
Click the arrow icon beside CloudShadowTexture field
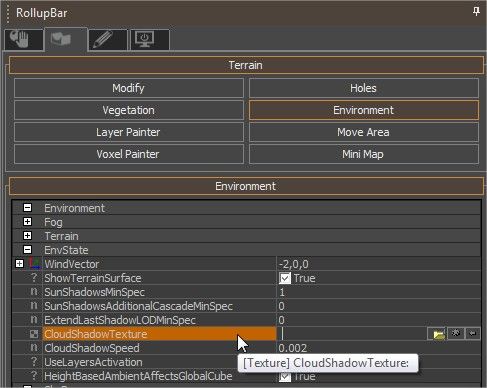click(473, 333)
